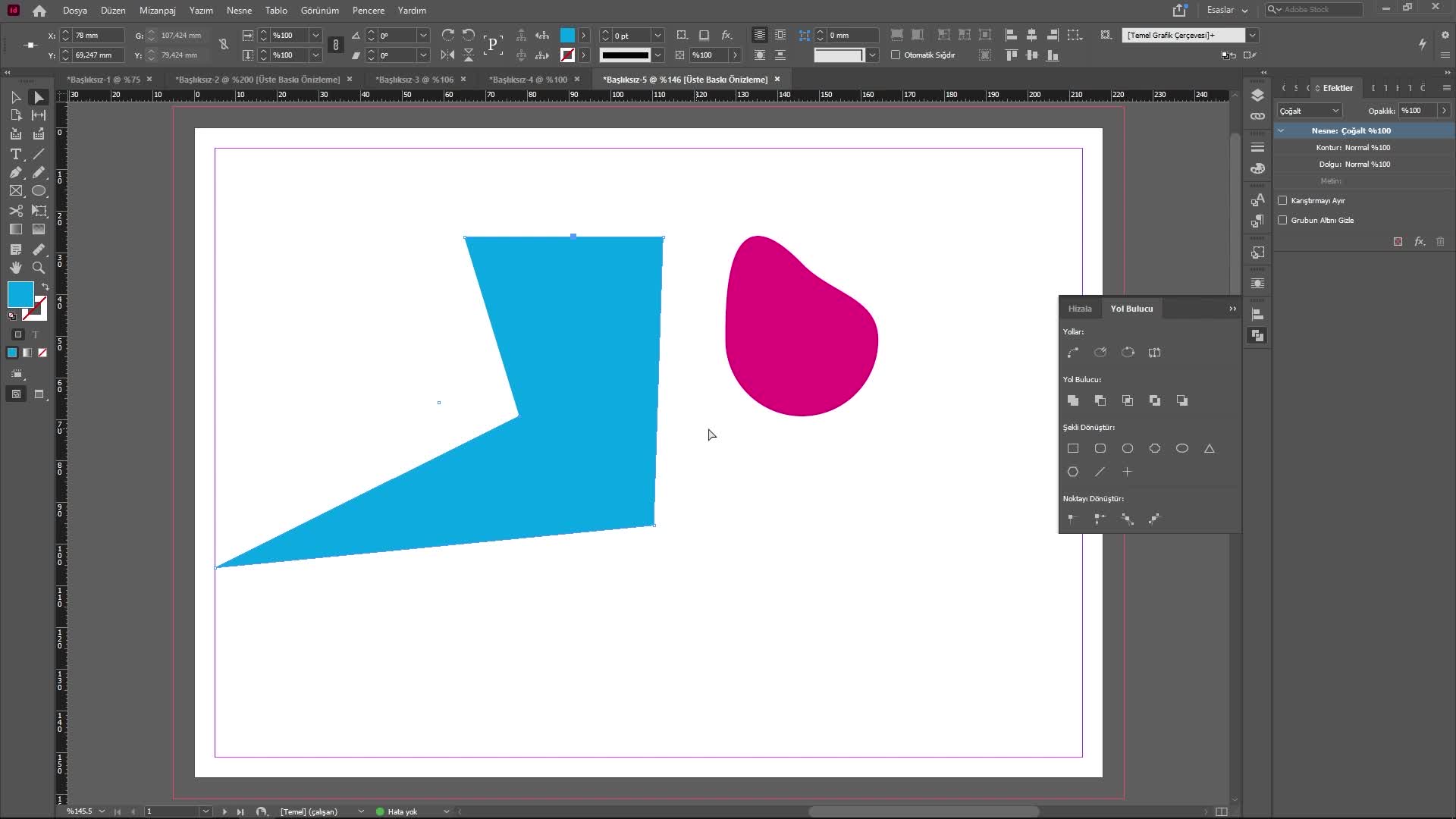1456x819 pixels.
Task: Open the Nesne menu
Action: (x=239, y=11)
